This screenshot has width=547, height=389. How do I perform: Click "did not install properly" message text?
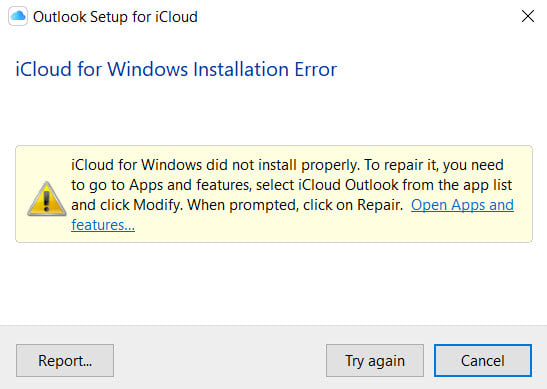pyautogui.click(x=283, y=165)
